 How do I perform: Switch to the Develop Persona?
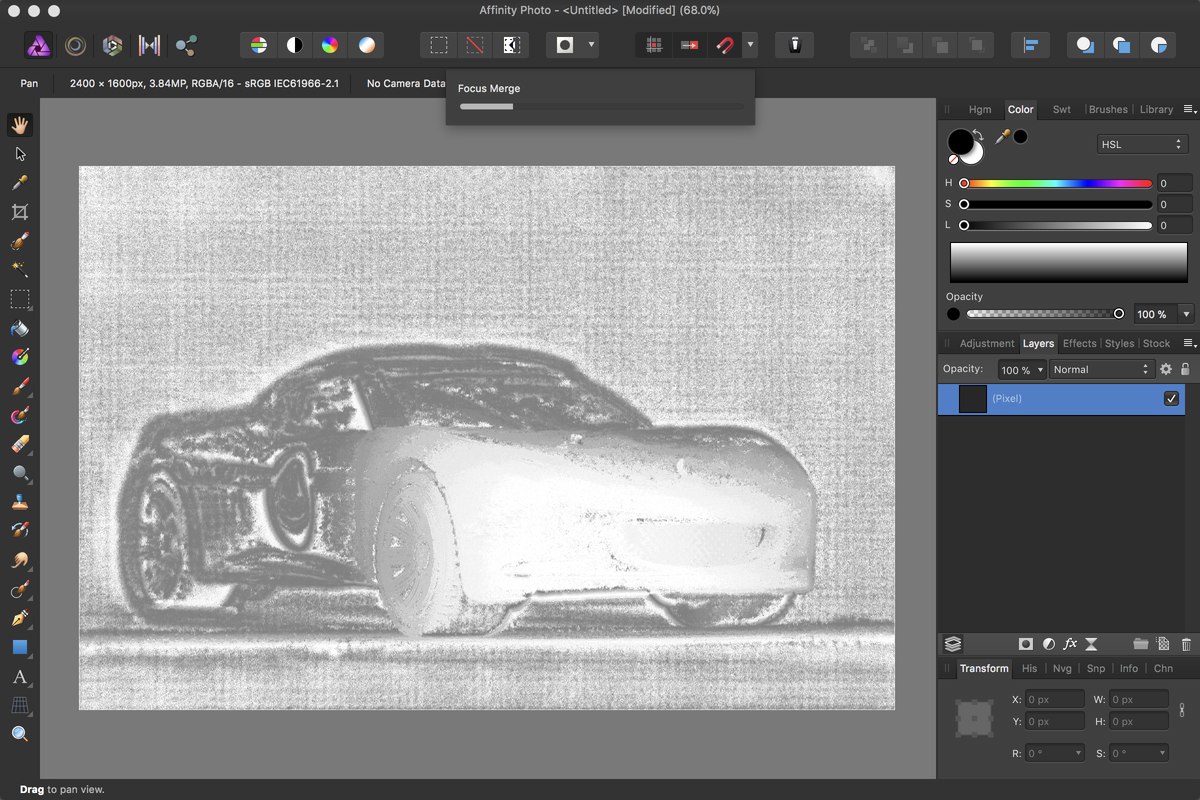click(x=112, y=45)
